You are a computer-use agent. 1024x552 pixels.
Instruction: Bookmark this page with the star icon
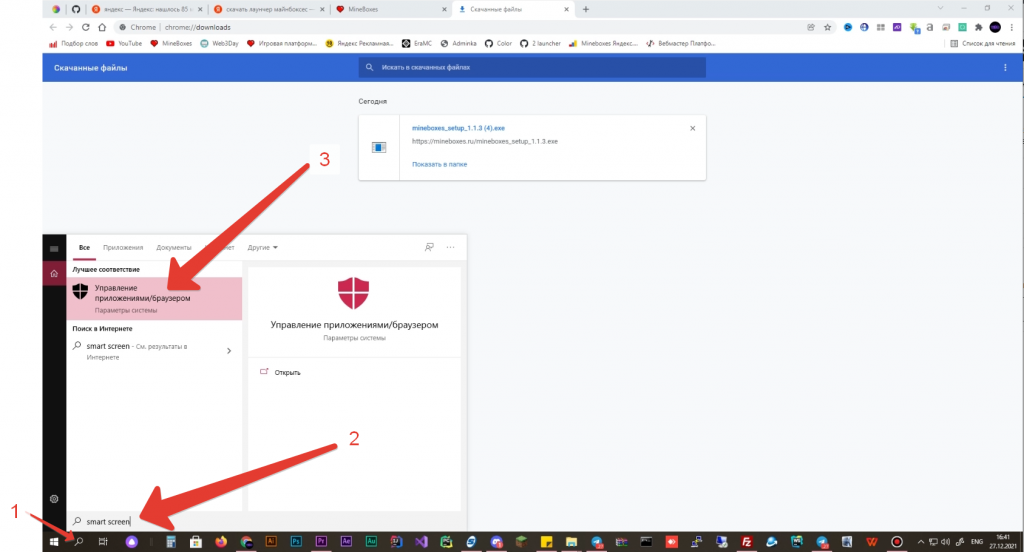826,27
